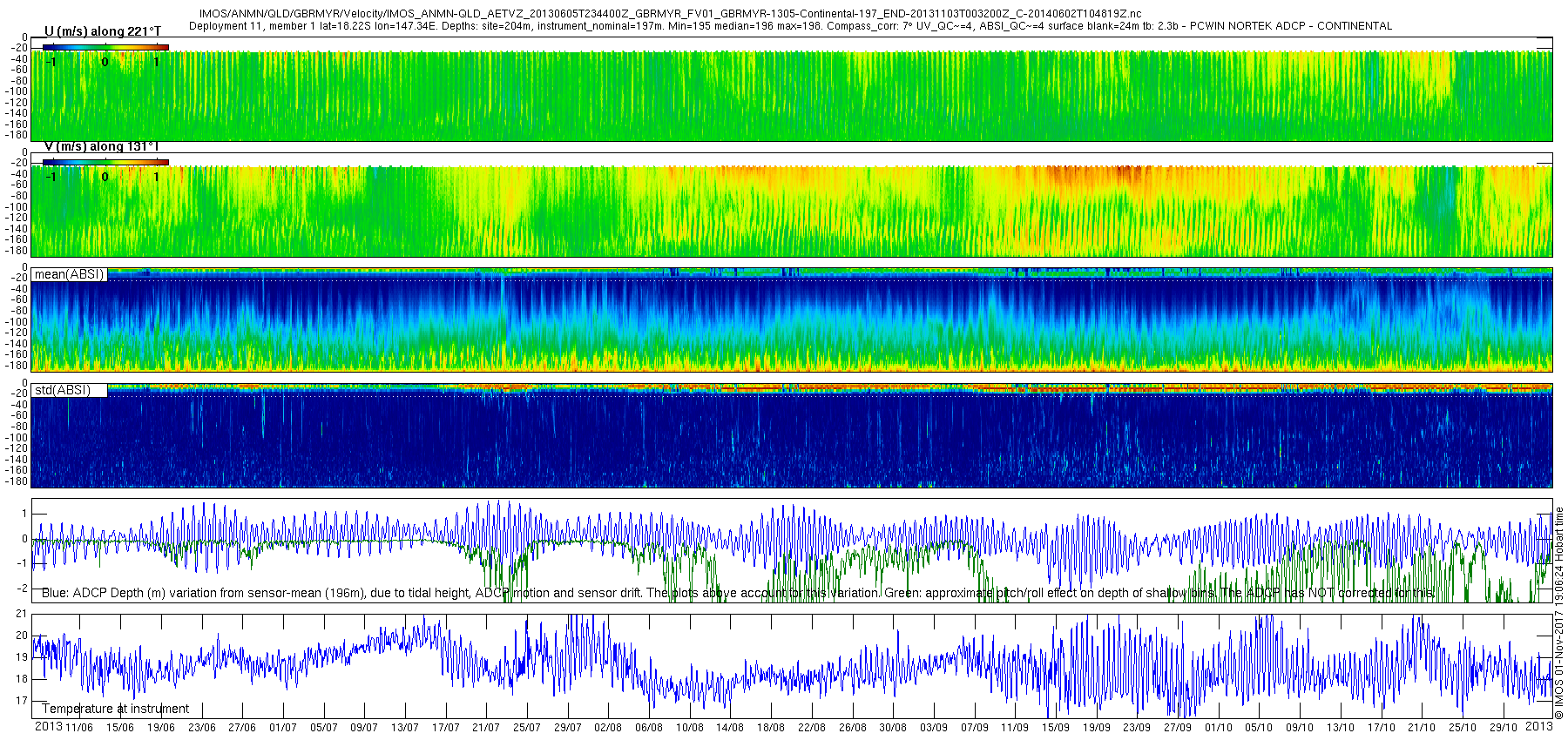Click the 2013 year label at bottom left
Viewport: 1568px width, 740px height.
[x=48, y=727]
